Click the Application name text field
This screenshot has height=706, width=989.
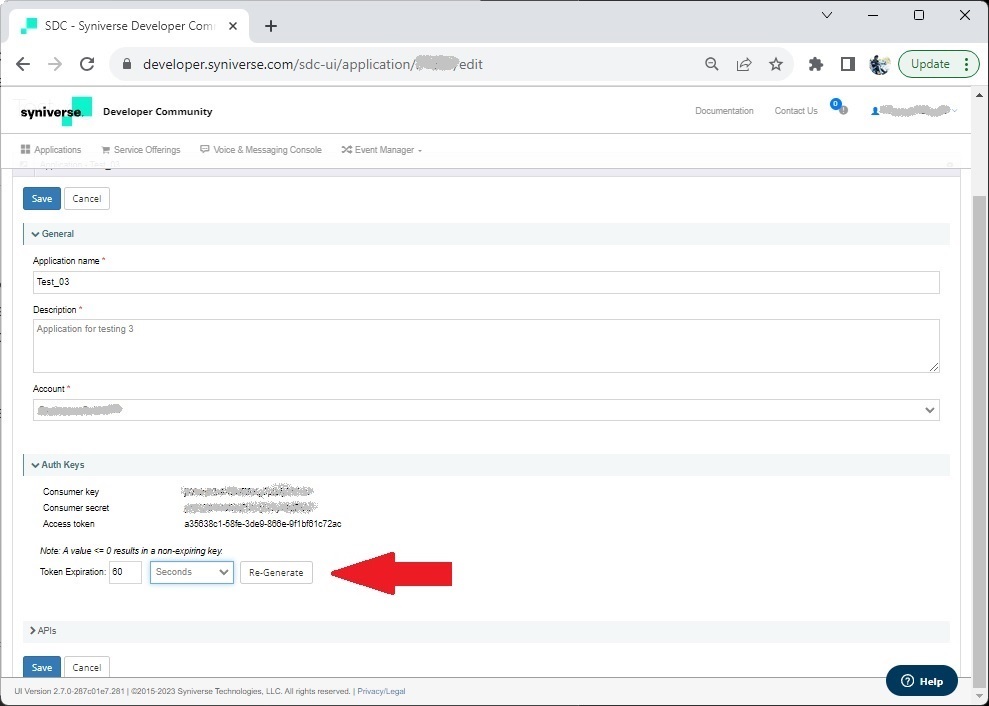(x=486, y=282)
